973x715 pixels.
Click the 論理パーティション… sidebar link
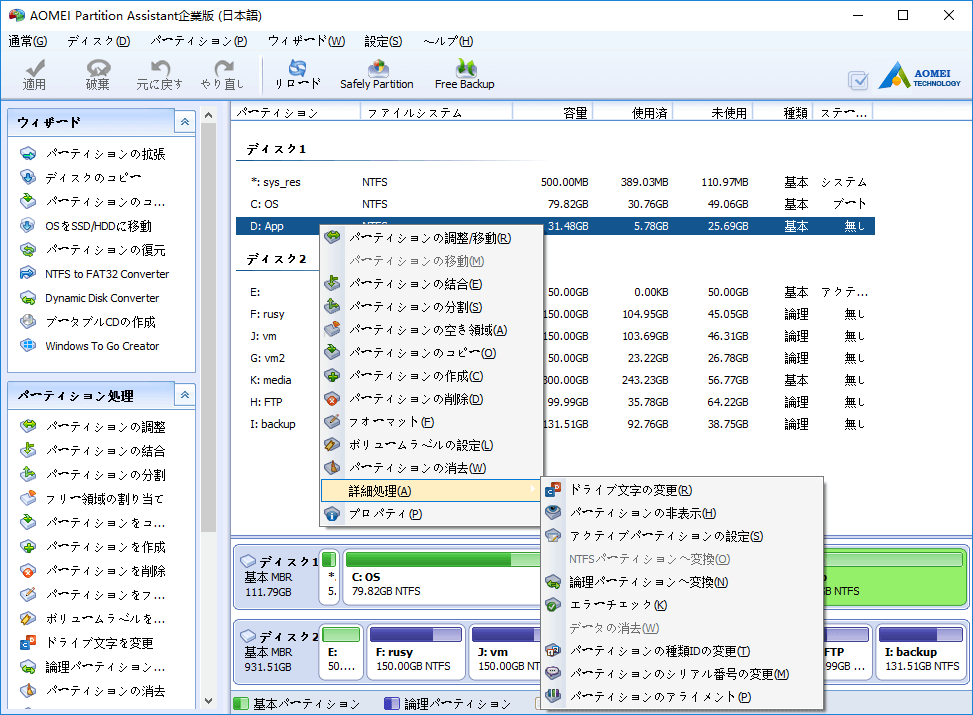coord(105,667)
